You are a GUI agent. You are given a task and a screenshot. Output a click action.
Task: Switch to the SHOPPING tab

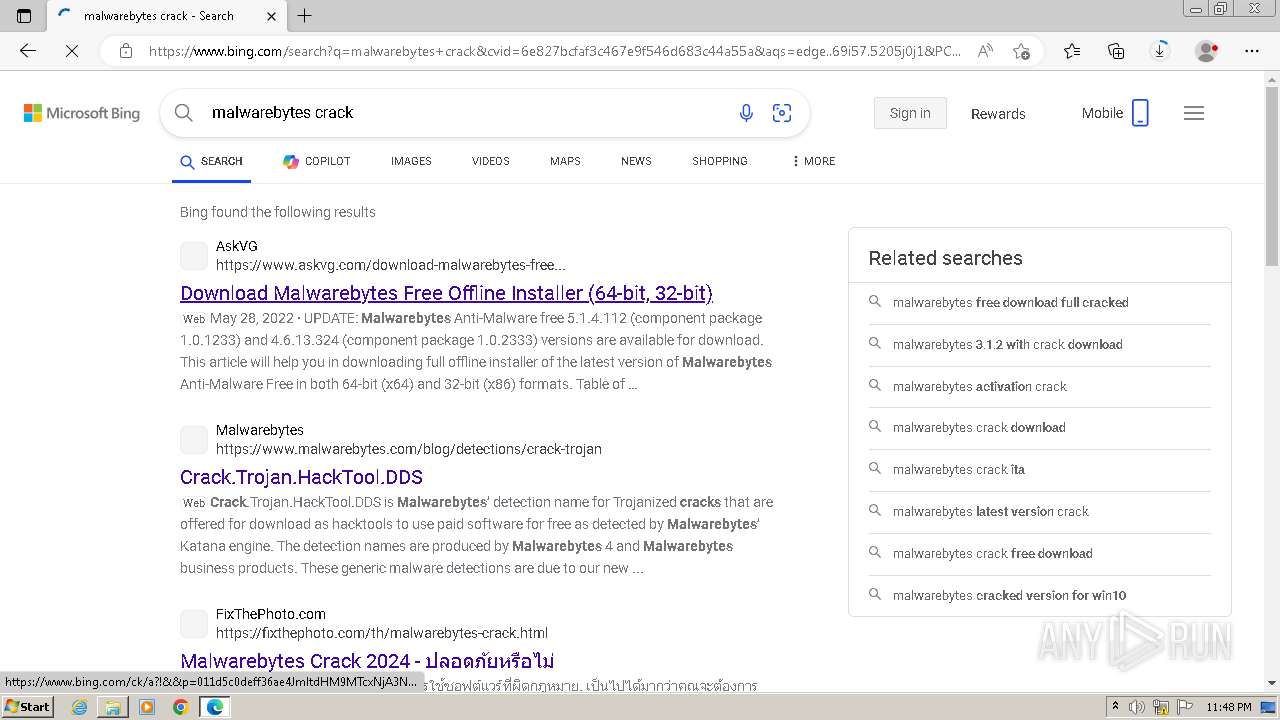point(720,161)
